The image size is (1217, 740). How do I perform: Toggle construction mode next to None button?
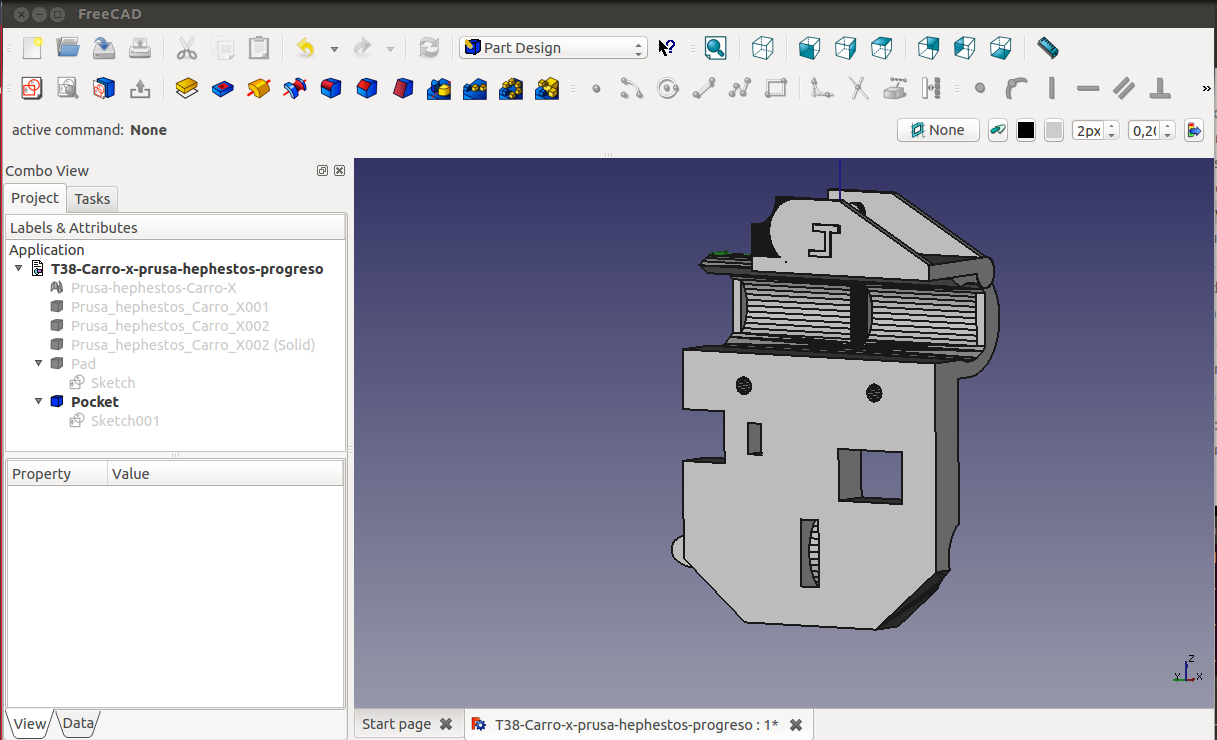[997, 130]
